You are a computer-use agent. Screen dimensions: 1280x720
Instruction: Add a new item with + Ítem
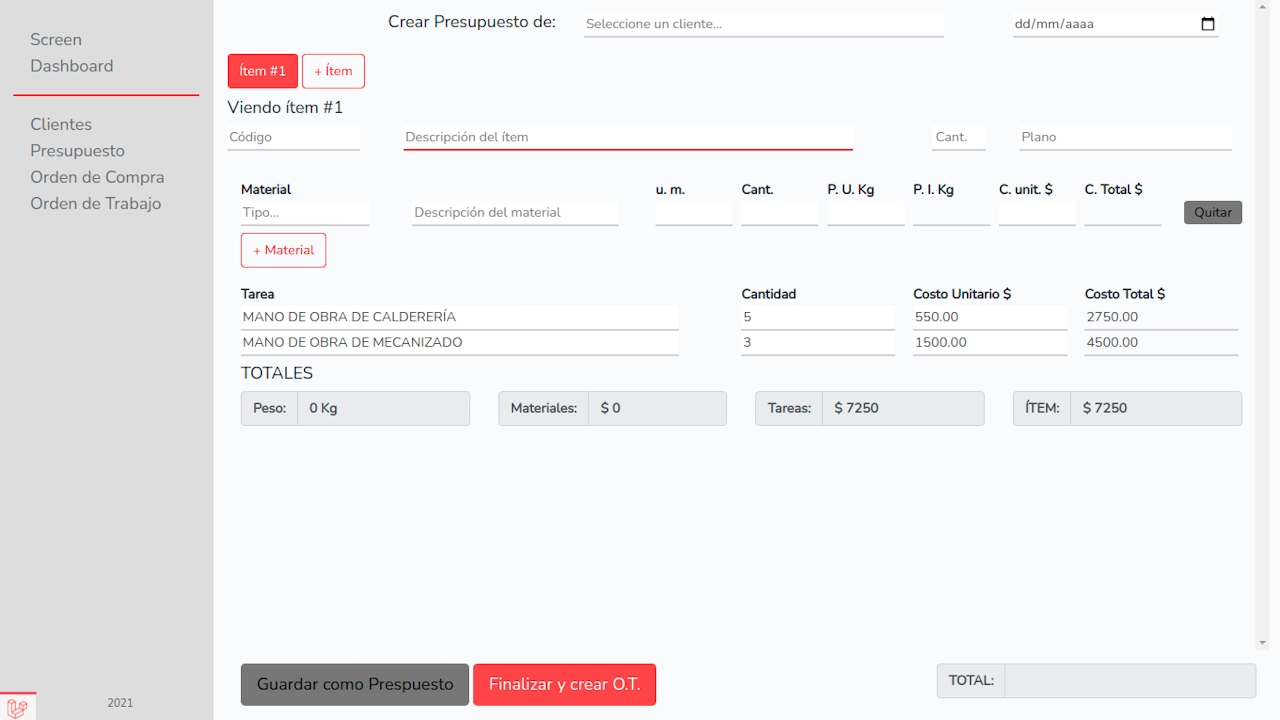point(333,71)
